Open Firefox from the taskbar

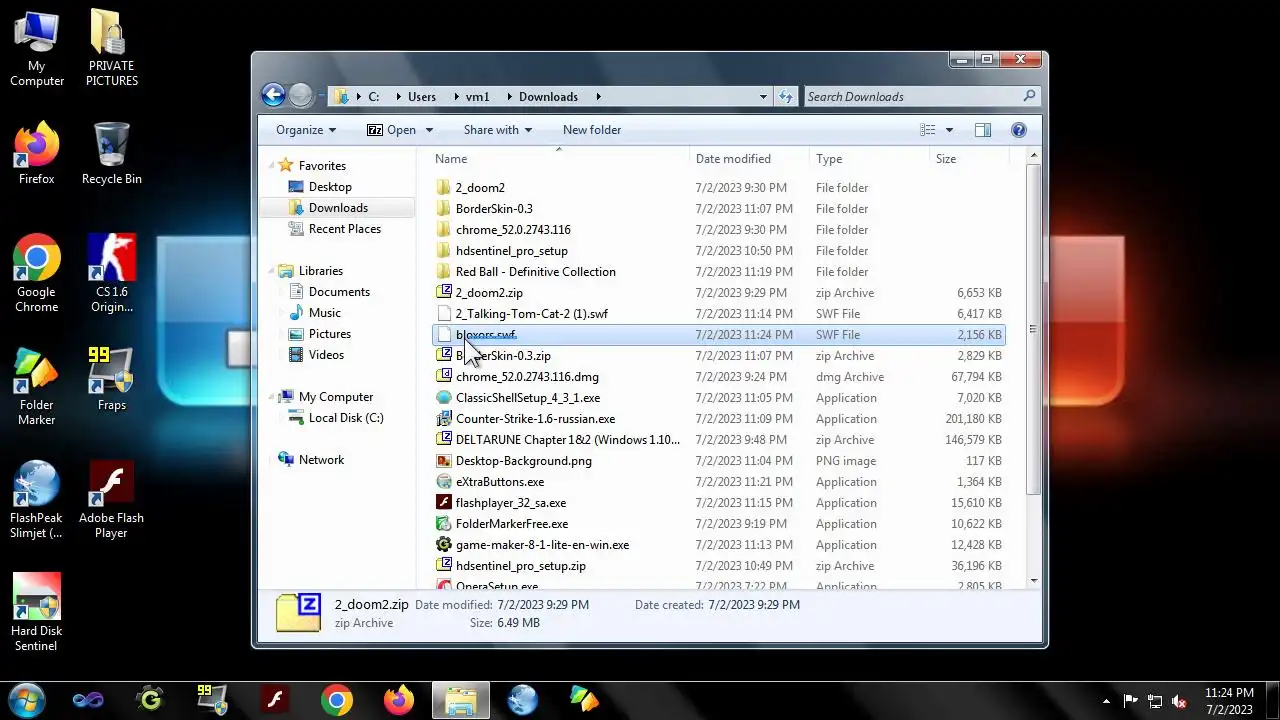(398, 700)
